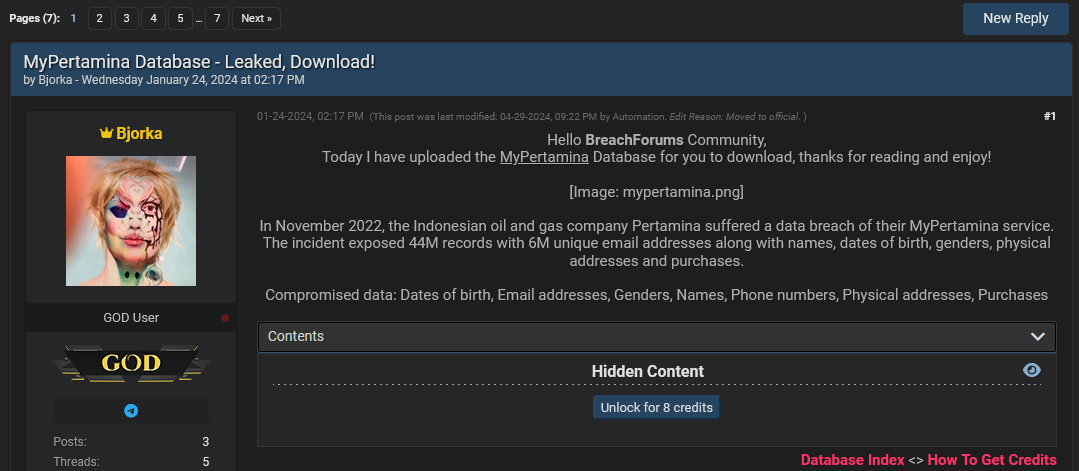Click the GOD rank badge

pyautogui.click(x=131, y=363)
